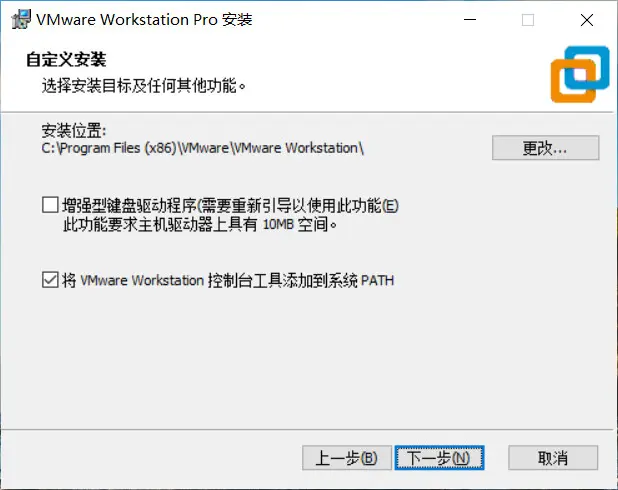
Task: Click the C:\Program Files (x86) install path text
Action: pyautogui.click(x=203, y=148)
